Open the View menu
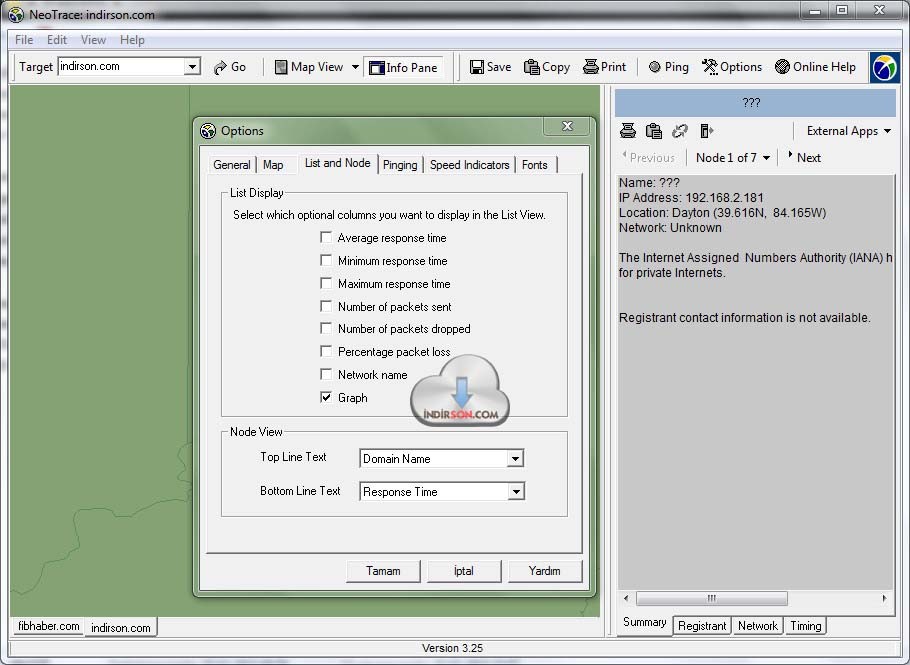 click(x=93, y=40)
